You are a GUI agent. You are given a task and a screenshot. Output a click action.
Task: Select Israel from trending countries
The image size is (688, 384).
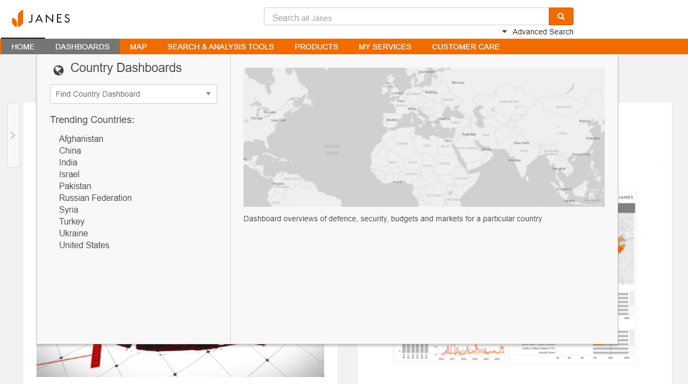69,174
